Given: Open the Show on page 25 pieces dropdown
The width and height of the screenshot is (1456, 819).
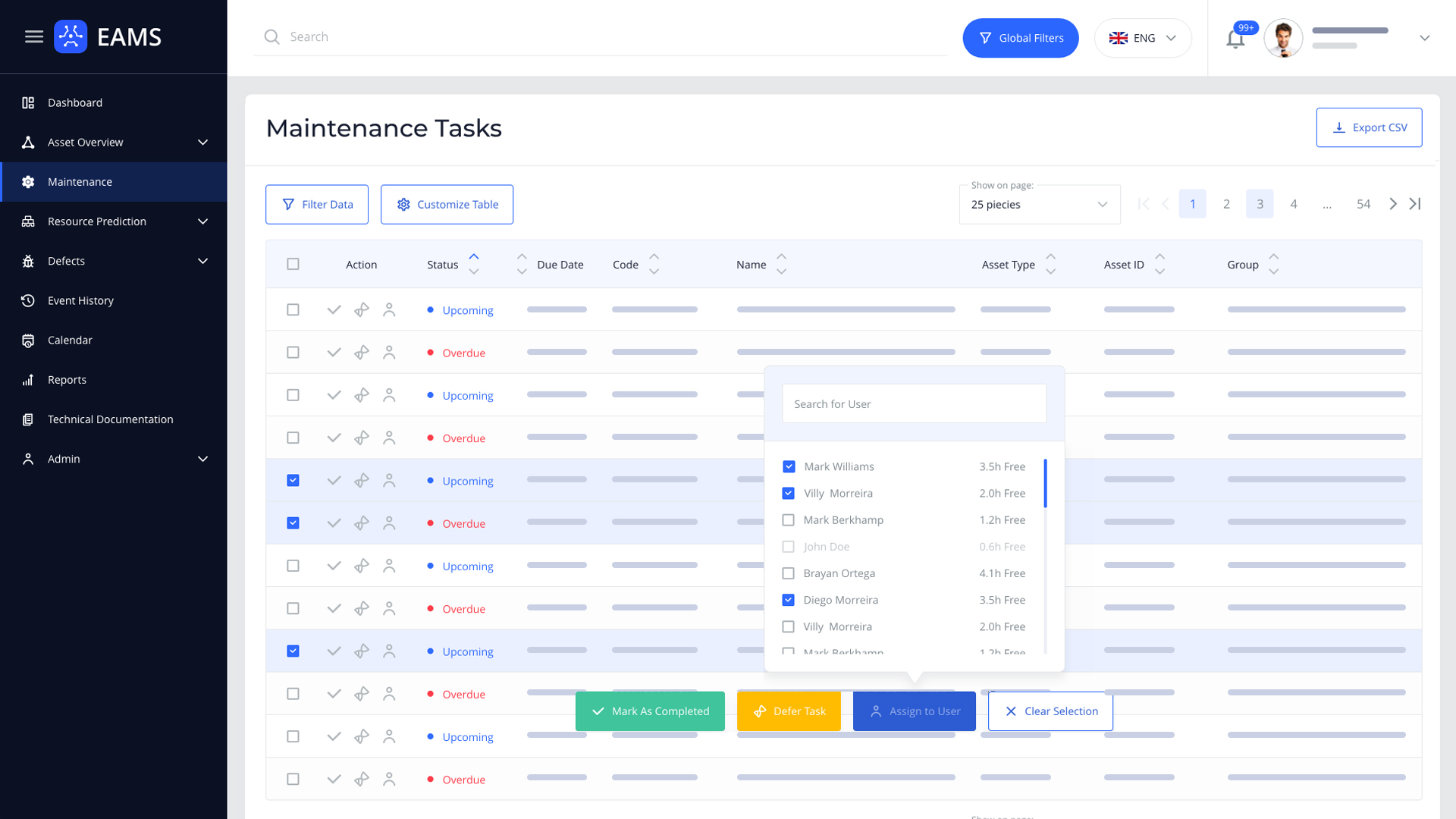Looking at the screenshot, I should click(1039, 204).
